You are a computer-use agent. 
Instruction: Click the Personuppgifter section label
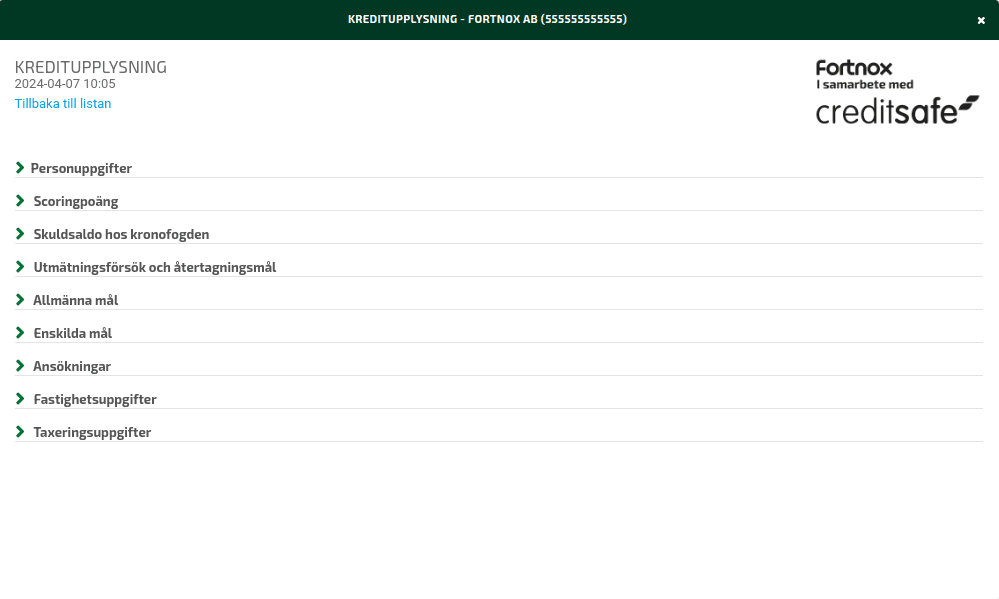click(81, 168)
